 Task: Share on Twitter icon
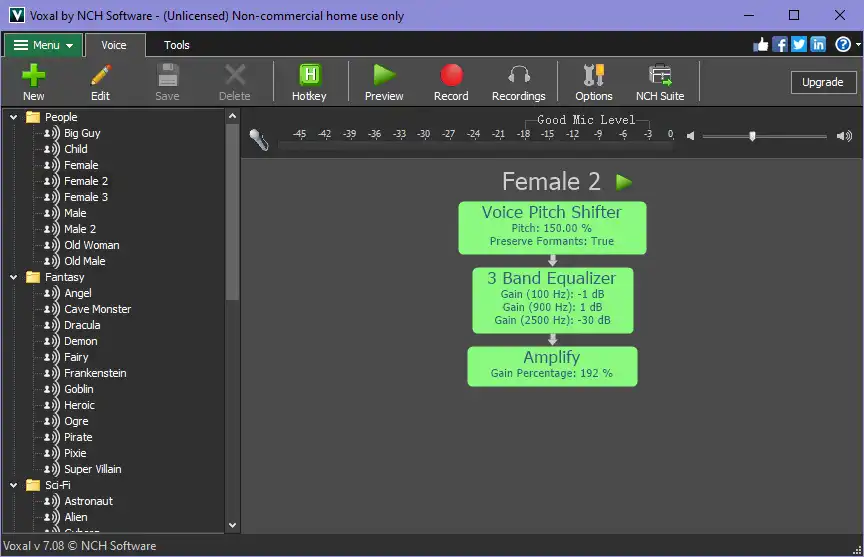799,45
